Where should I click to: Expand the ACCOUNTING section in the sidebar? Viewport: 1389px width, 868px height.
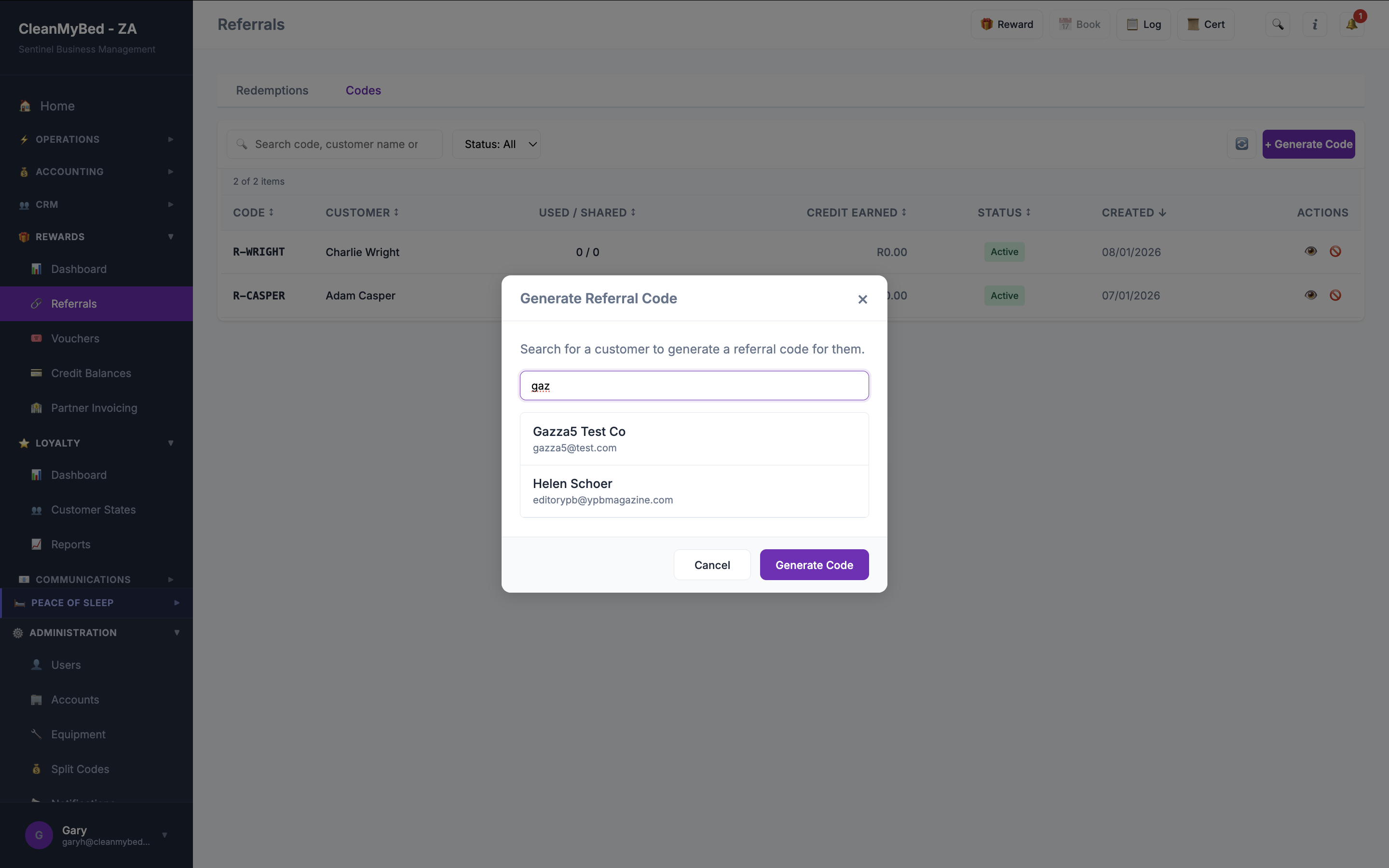(x=96, y=171)
